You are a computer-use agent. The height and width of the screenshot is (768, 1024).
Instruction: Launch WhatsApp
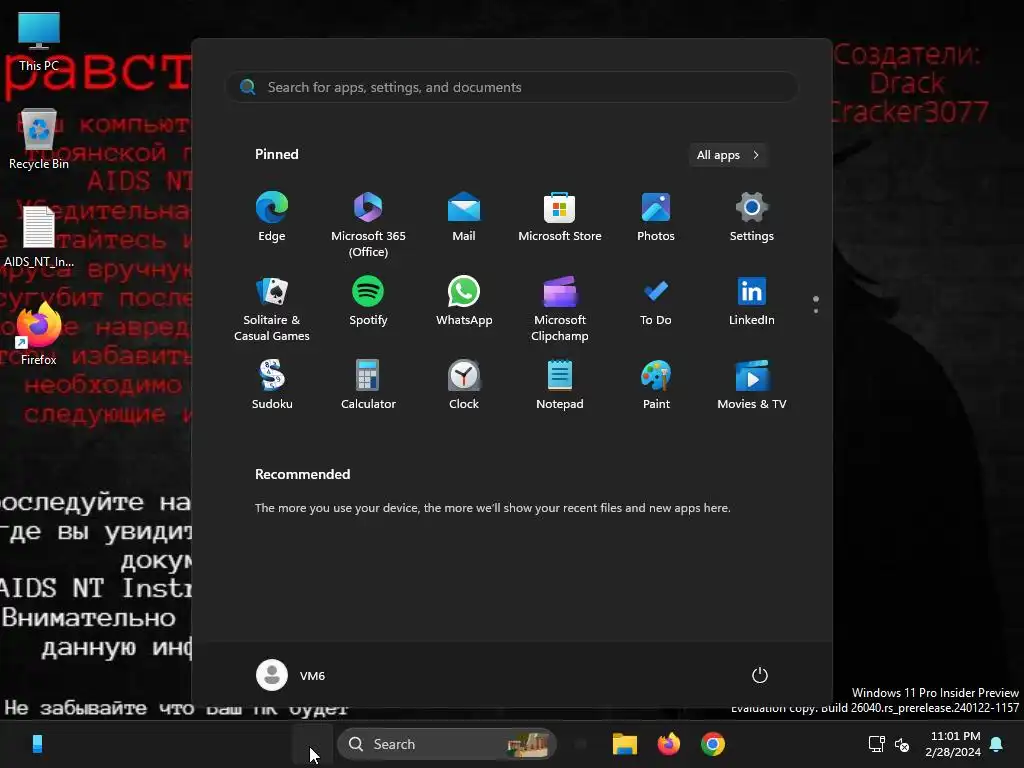tap(464, 301)
